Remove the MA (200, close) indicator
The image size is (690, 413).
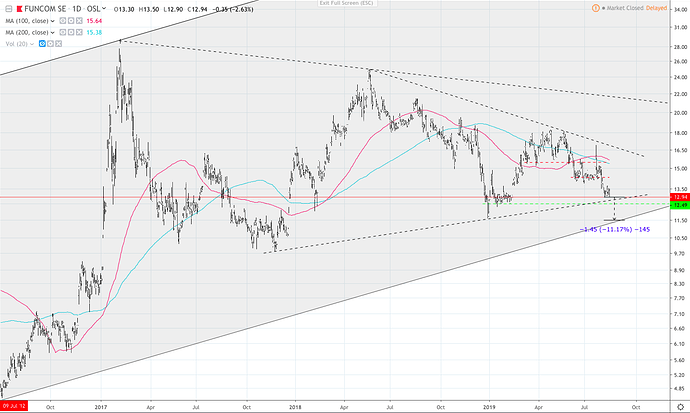[79, 32]
